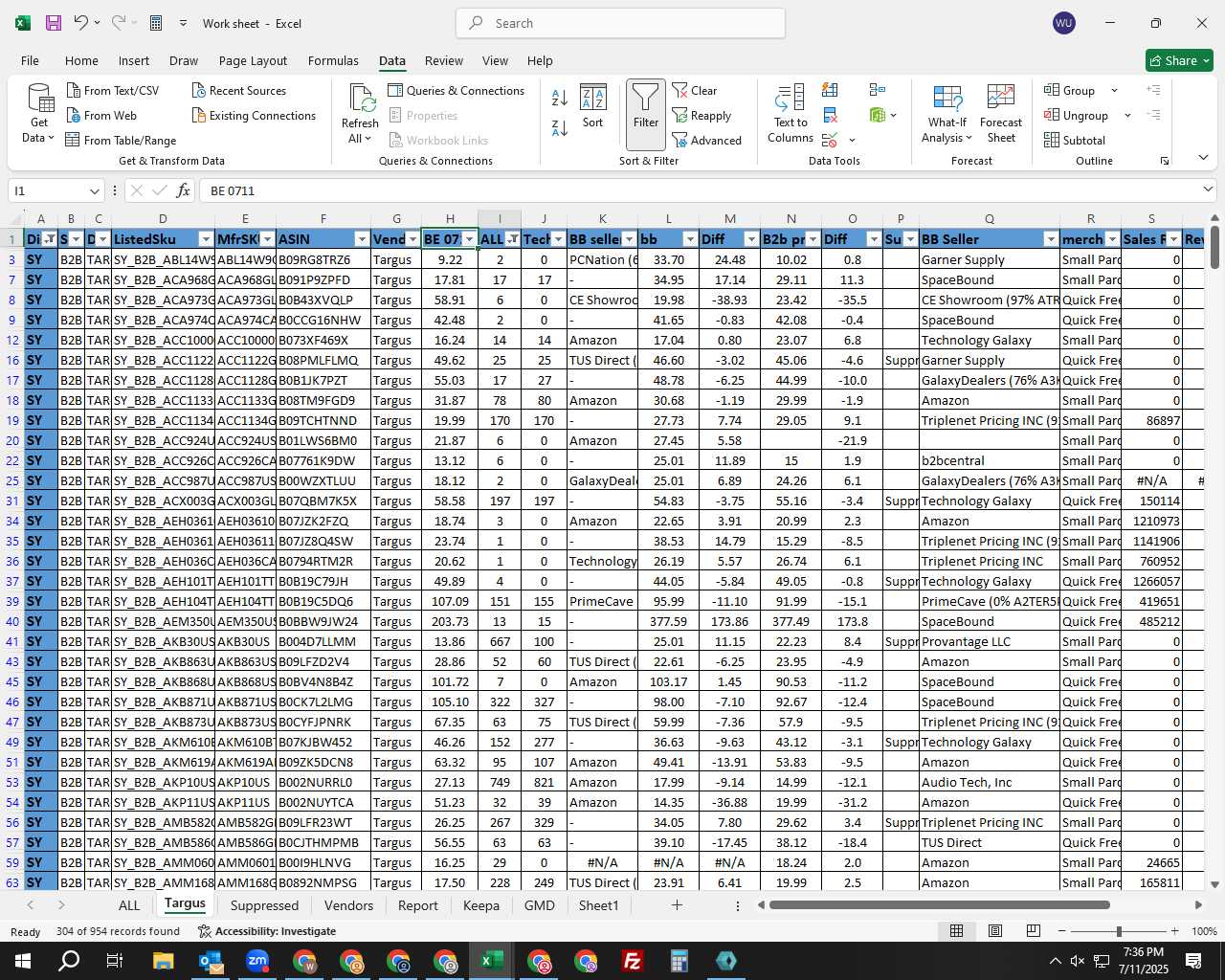Click the zoom in plus button
Viewport: 1225px width, 980px height.
pyautogui.click(x=1174, y=931)
